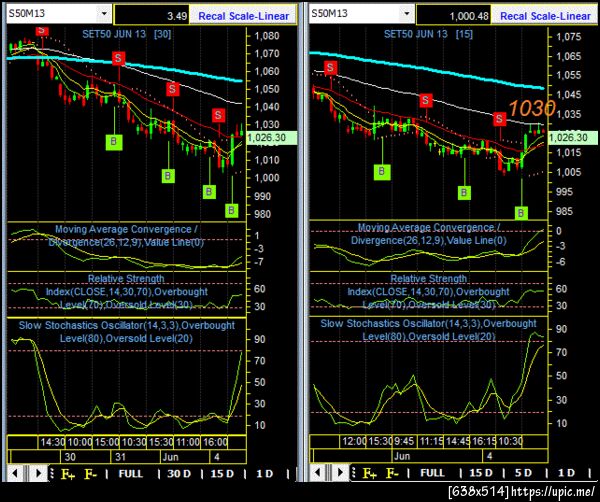Click the 31 date label on left chart axis
The height and width of the screenshot is (502, 600).
(121, 457)
